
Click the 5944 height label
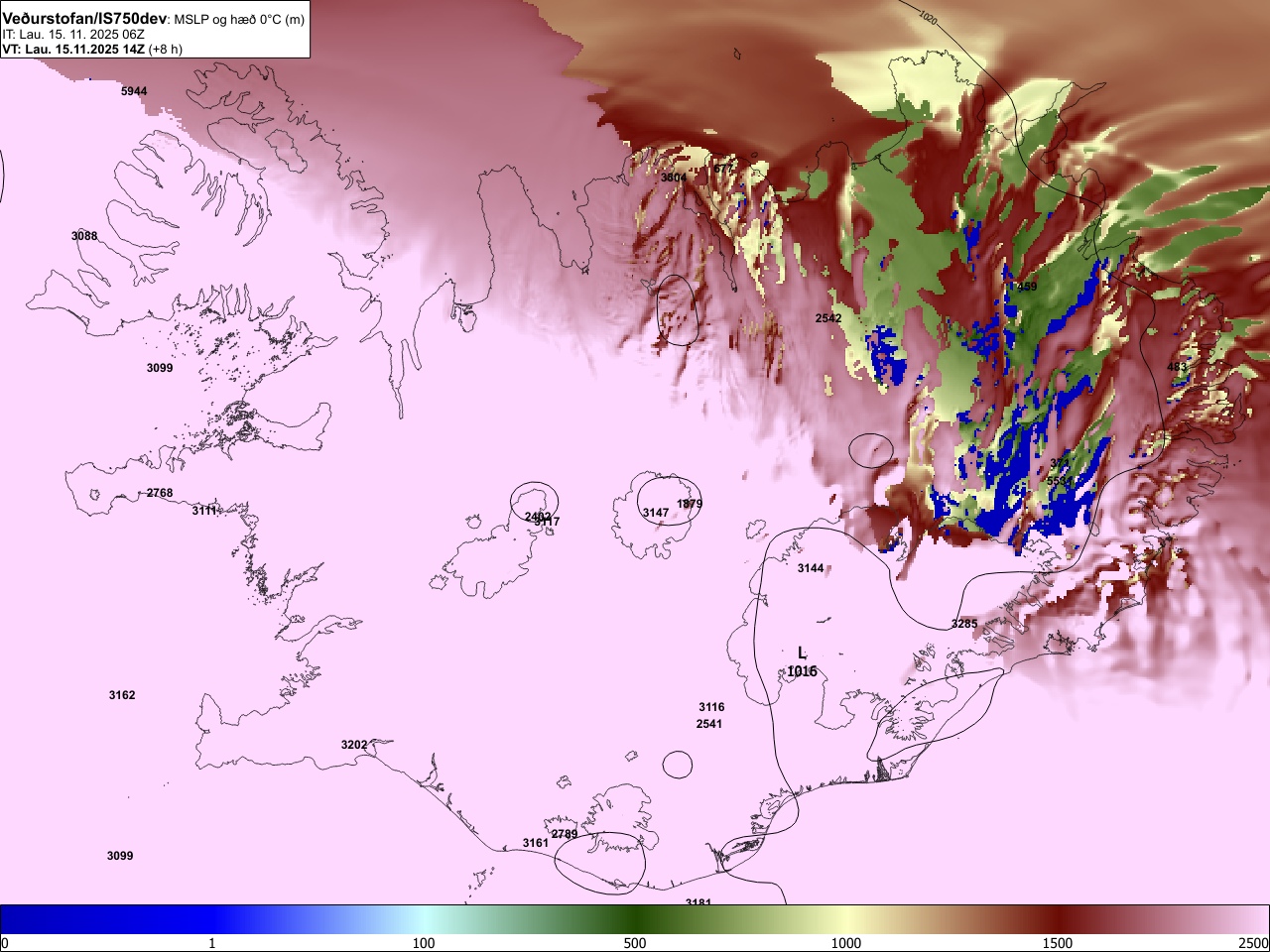tap(134, 91)
